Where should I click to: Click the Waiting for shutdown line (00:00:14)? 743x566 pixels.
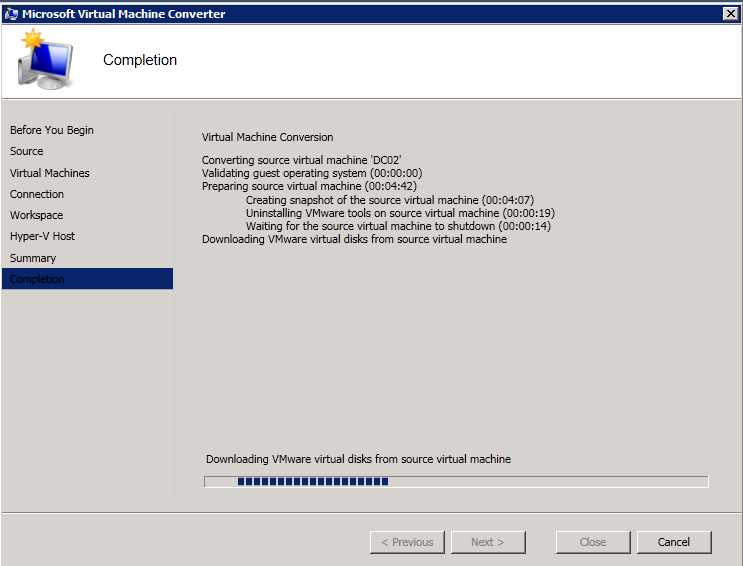398,226
